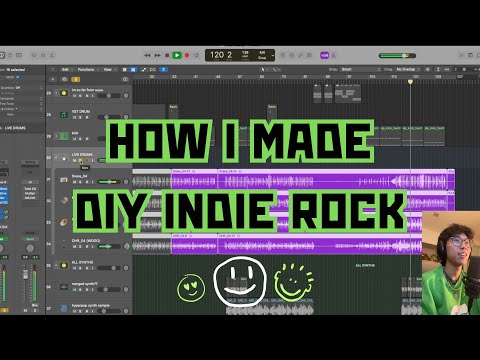Toggle the purple Count-in 1234 button
Viewport: 480px width, 360px height.
tap(324, 55)
